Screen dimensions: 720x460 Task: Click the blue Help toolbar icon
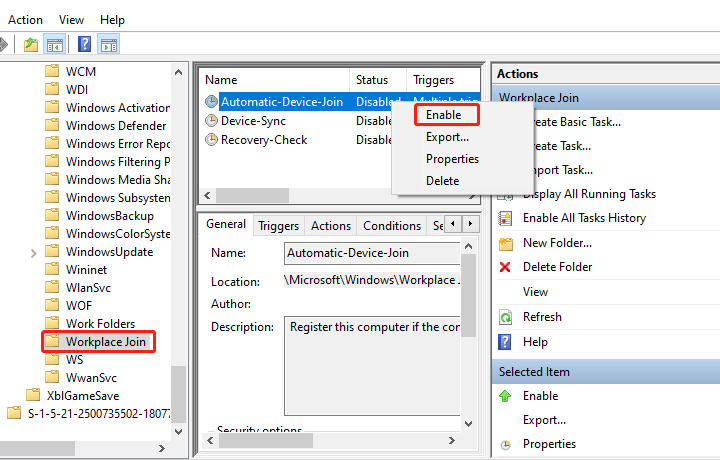(x=85, y=44)
